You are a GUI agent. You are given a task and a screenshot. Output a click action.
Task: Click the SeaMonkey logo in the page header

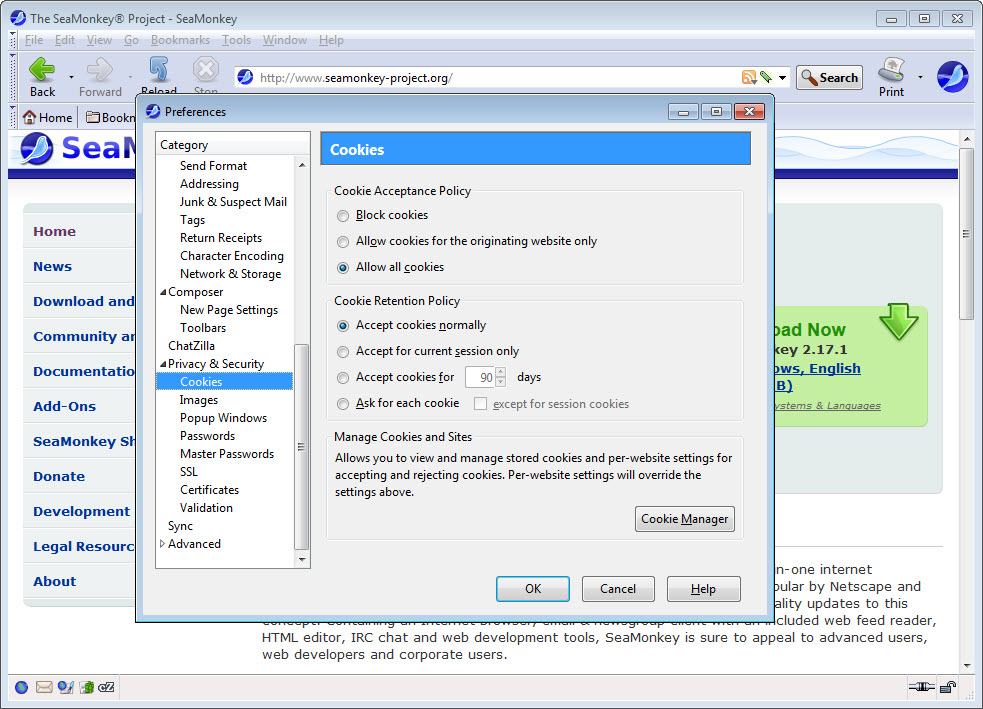click(x=36, y=150)
